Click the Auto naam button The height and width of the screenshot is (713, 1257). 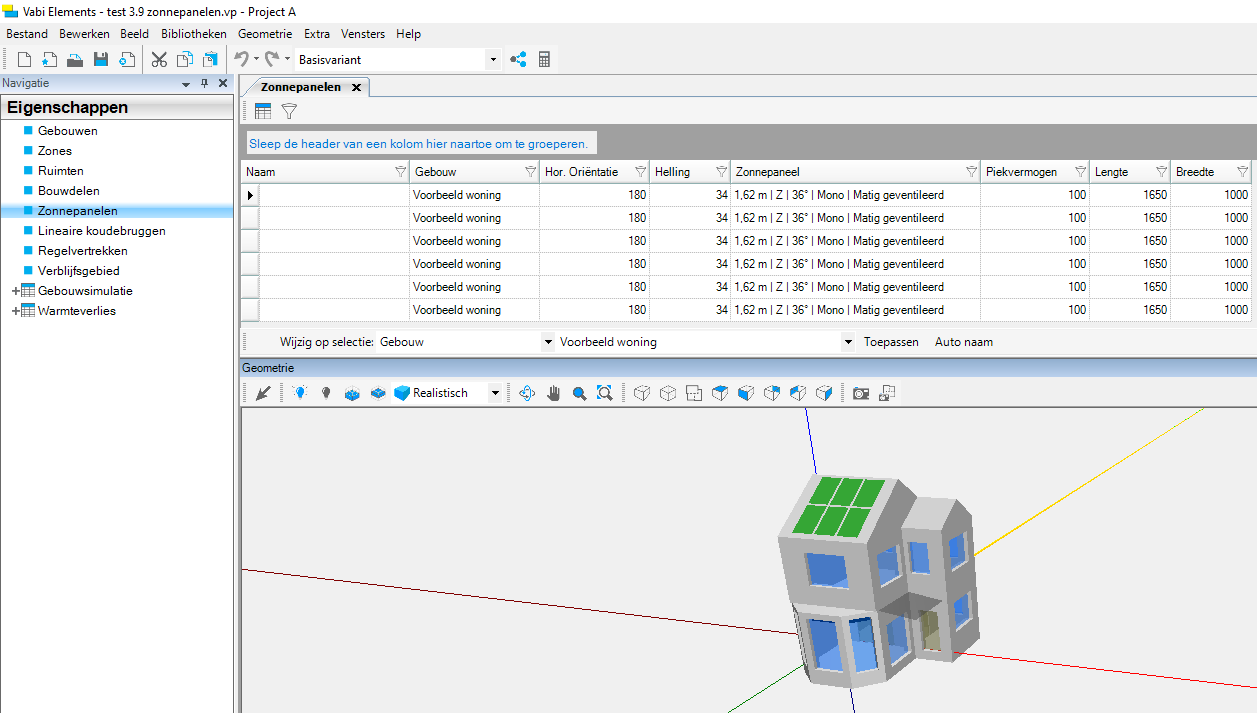tap(964, 342)
